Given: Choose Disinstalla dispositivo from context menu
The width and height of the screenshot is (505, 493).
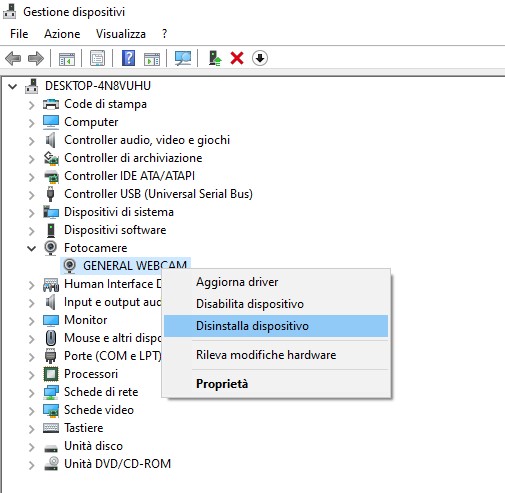Looking at the screenshot, I should tap(276, 326).
